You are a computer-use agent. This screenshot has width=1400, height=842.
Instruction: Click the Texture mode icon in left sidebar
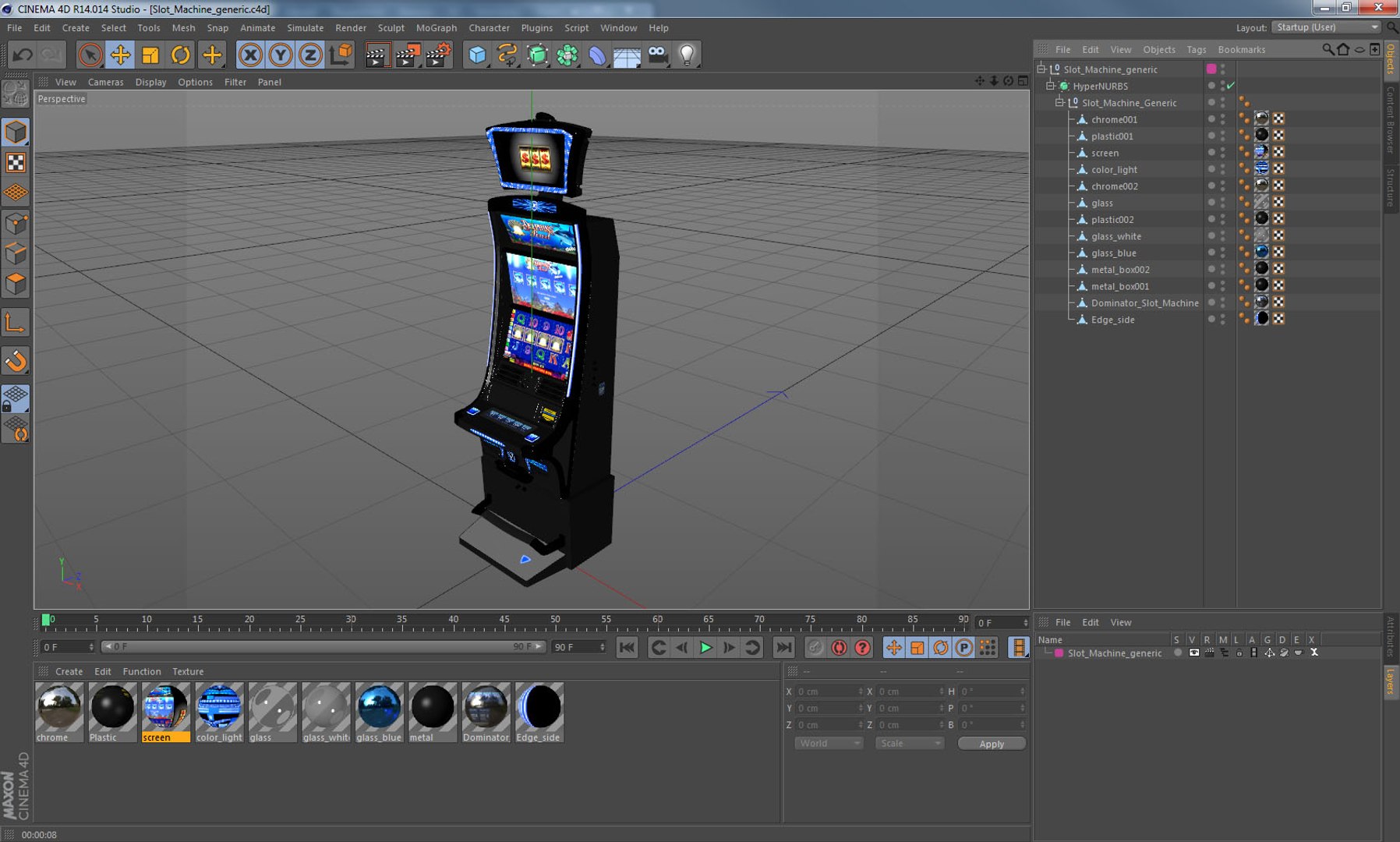coord(16,162)
